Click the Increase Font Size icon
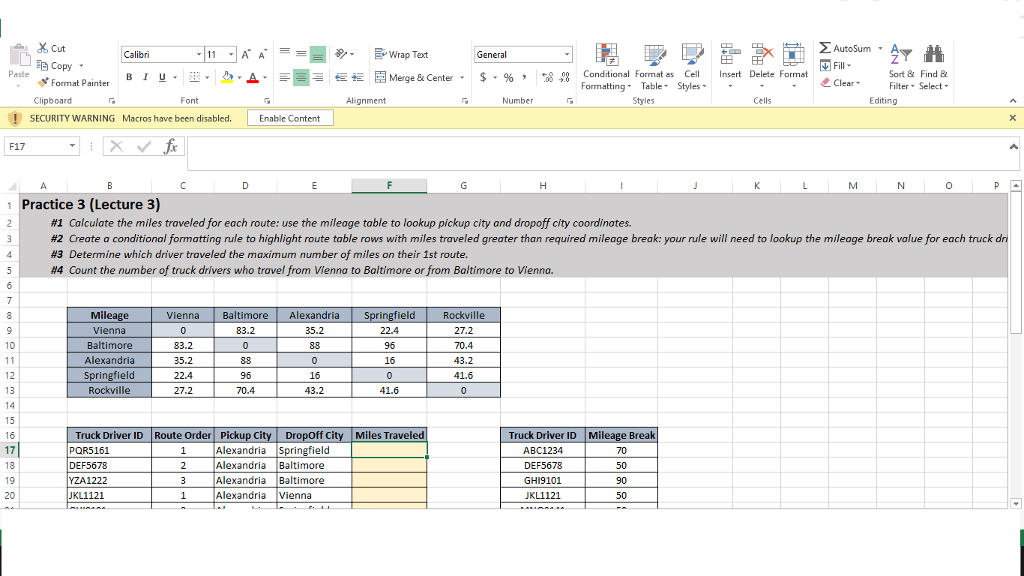Image resolution: width=1024 pixels, height=576 pixels. [x=247, y=55]
